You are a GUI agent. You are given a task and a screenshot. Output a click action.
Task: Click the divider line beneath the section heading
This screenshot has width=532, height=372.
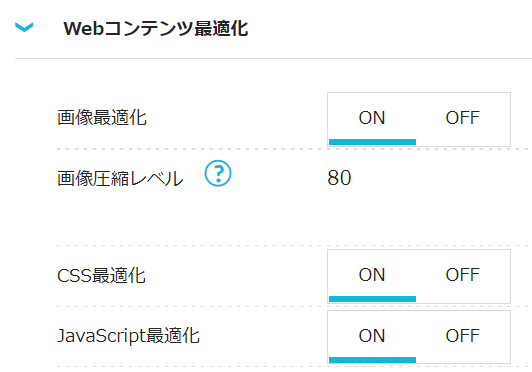273,58
